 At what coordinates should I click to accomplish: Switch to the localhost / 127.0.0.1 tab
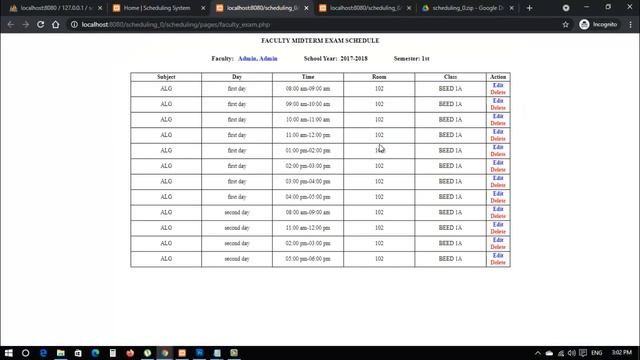click(56, 8)
